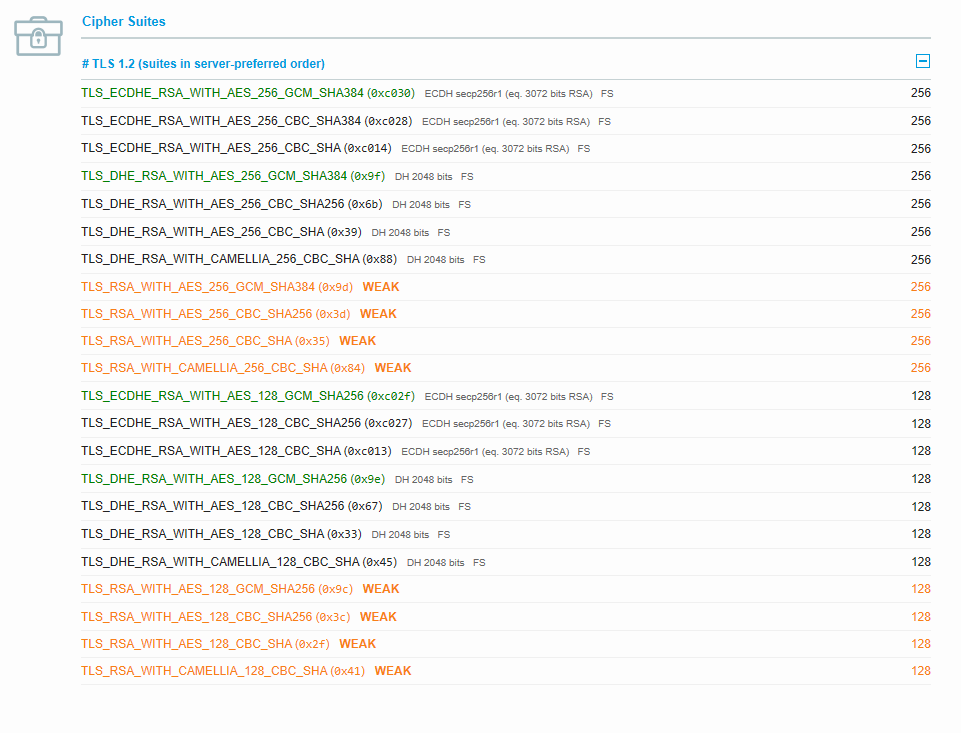Click the 128 value on the 0x9e row

tap(921, 479)
